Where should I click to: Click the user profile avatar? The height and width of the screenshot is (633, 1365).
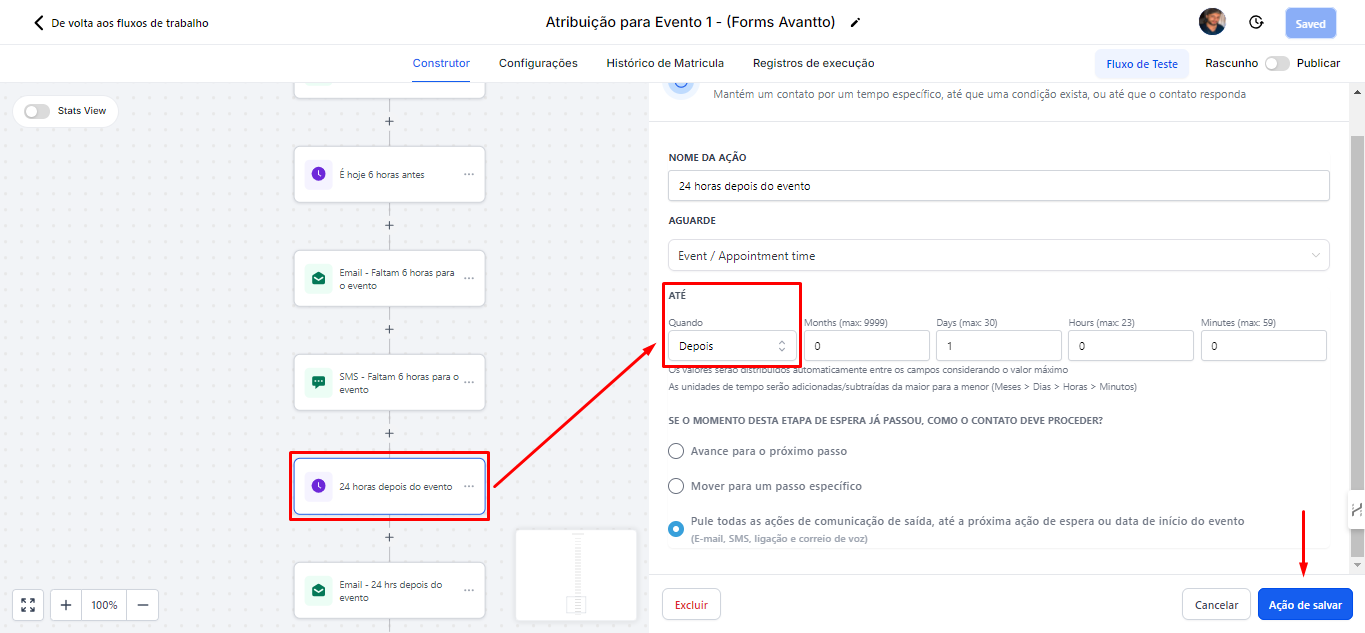click(x=1212, y=22)
